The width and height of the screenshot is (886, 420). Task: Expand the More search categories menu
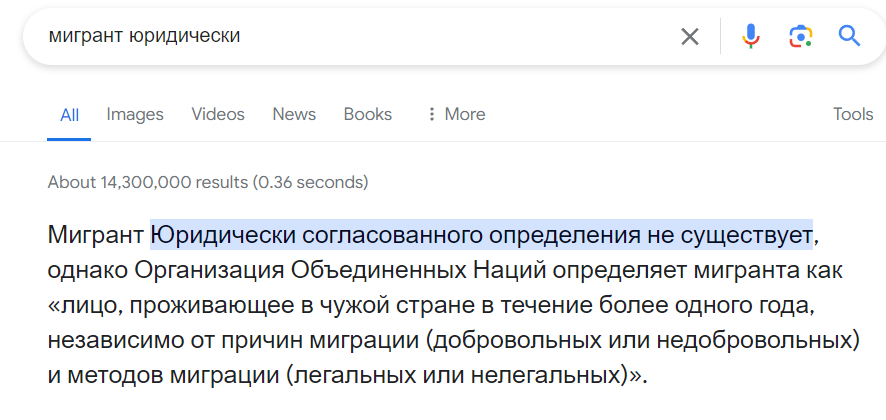click(455, 114)
